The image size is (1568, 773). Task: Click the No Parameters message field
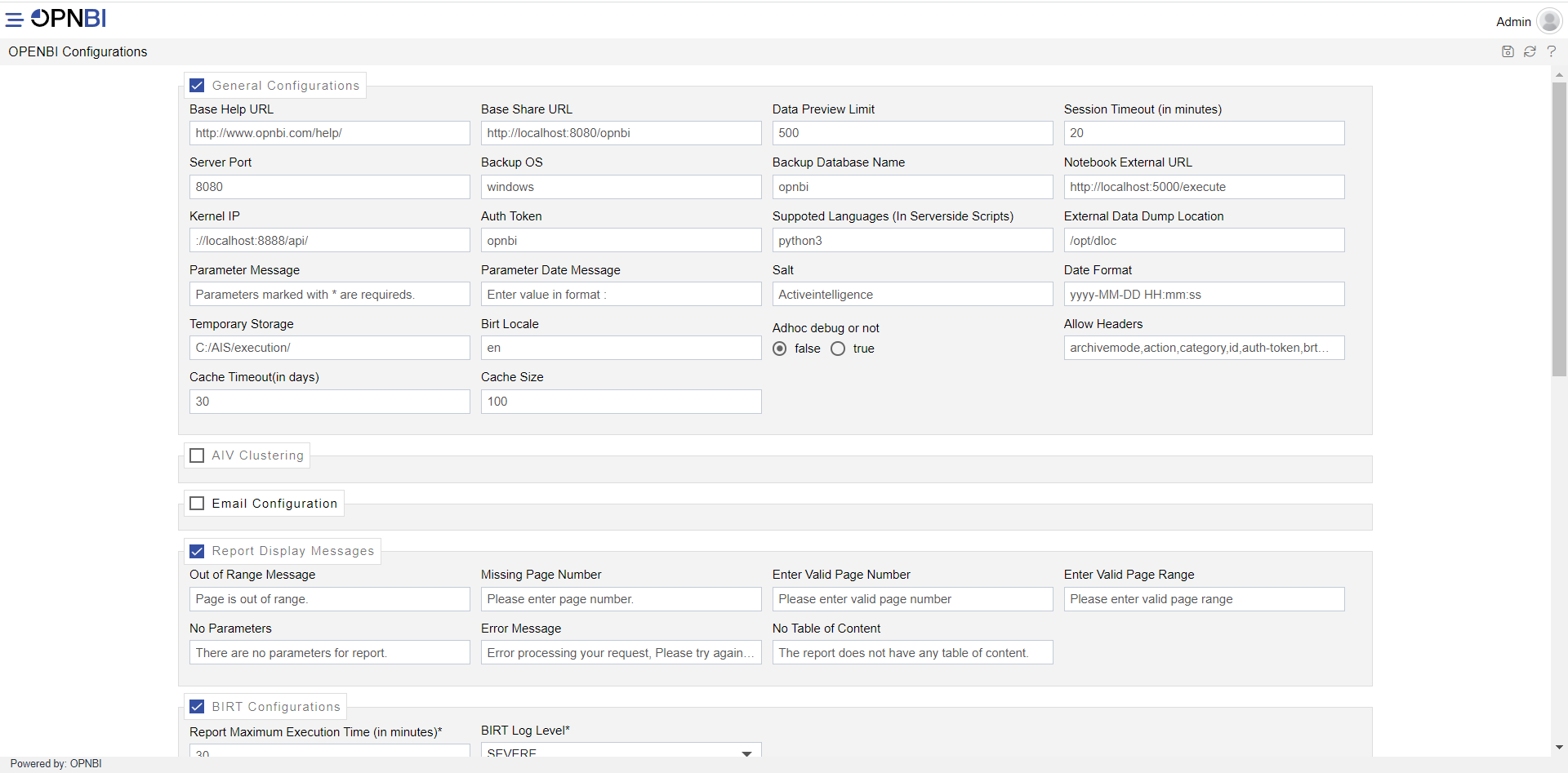coord(330,652)
